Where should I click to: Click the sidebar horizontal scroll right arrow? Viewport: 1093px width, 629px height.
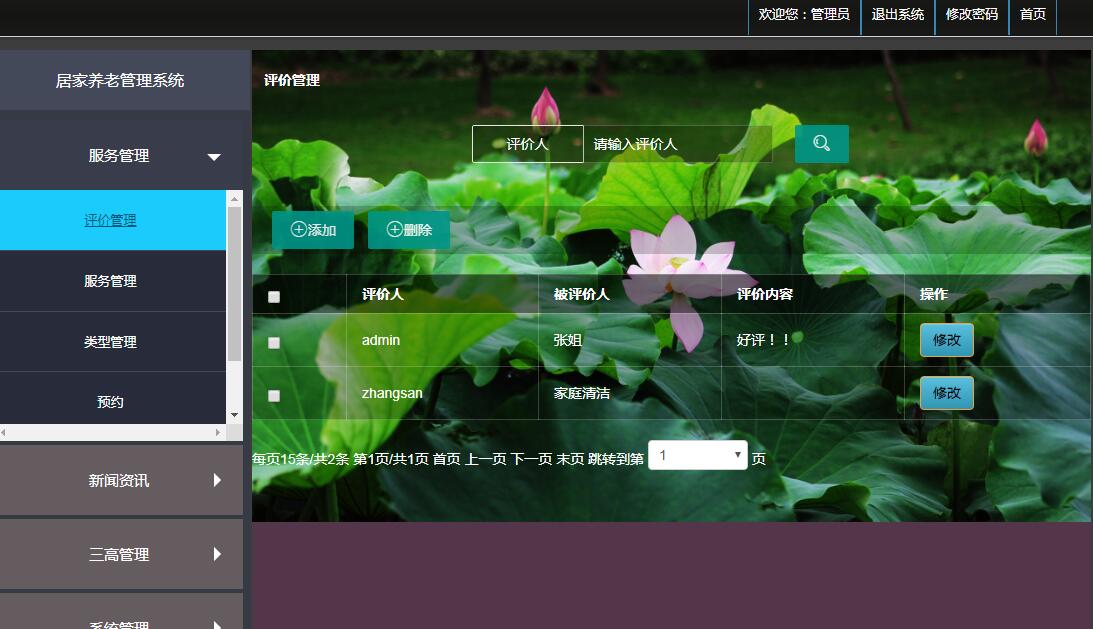(218, 432)
